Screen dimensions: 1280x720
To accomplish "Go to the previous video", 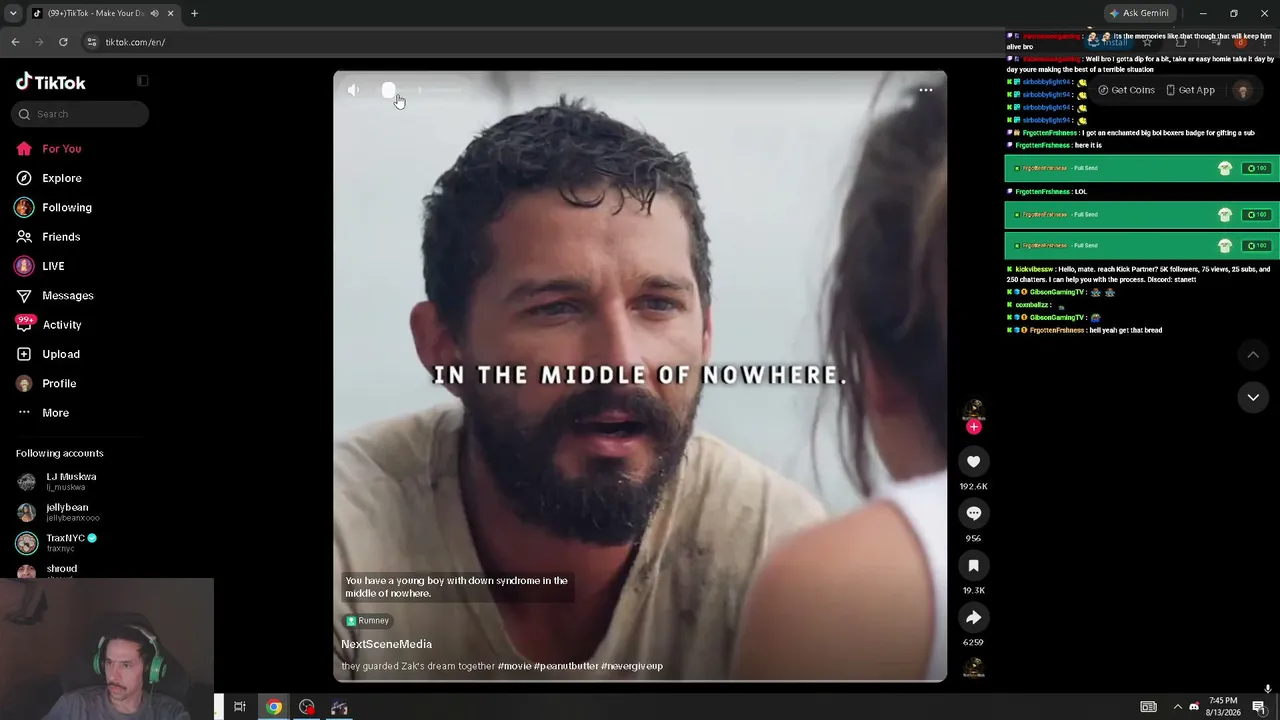I will point(1253,355).
